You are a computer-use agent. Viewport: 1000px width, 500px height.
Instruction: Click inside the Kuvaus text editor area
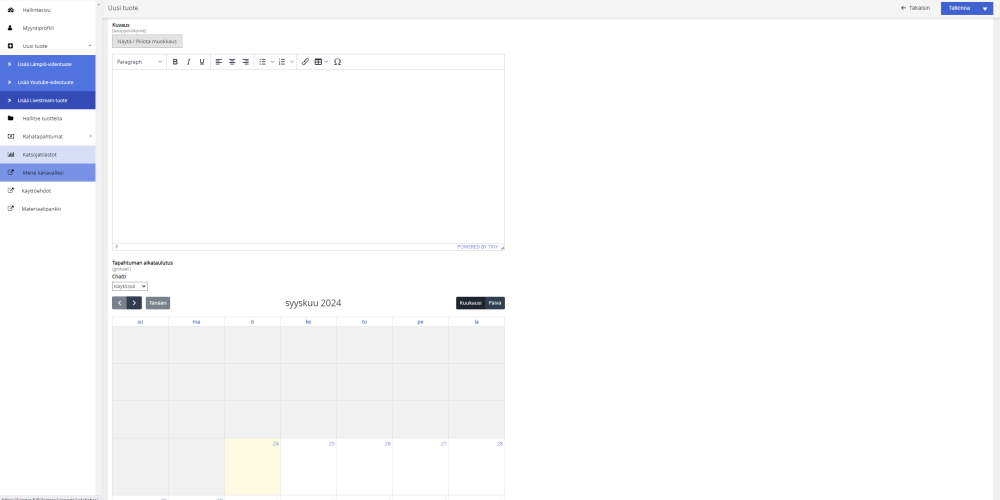pyautogui.click(x=308, y=156)
